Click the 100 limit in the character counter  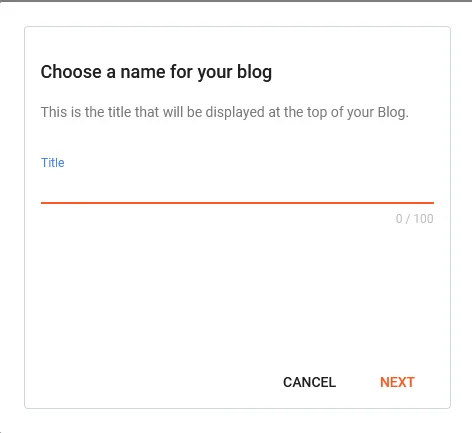pyautogui.click(x=423, y=219)
